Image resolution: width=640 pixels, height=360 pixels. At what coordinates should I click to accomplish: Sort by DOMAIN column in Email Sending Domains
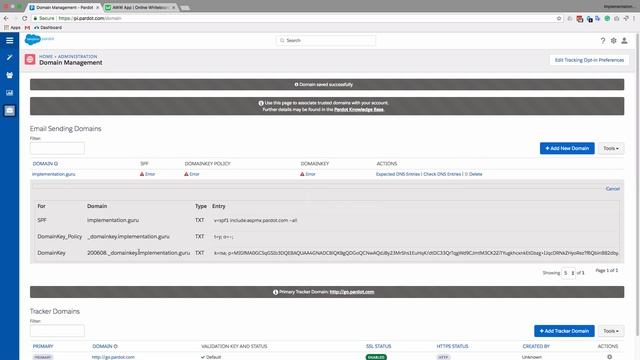coord(45,163)
